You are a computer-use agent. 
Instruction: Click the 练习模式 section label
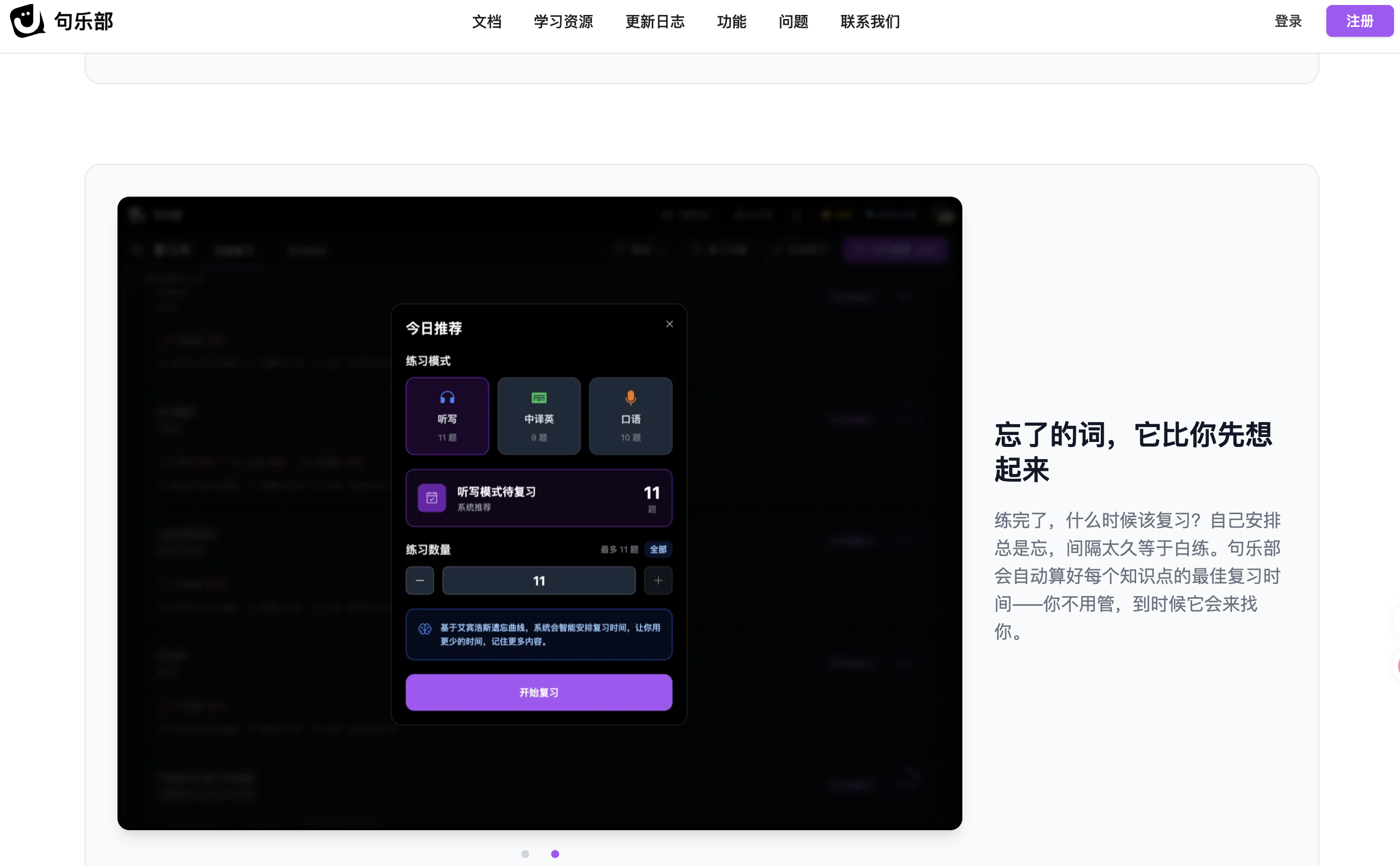(429, 361)
